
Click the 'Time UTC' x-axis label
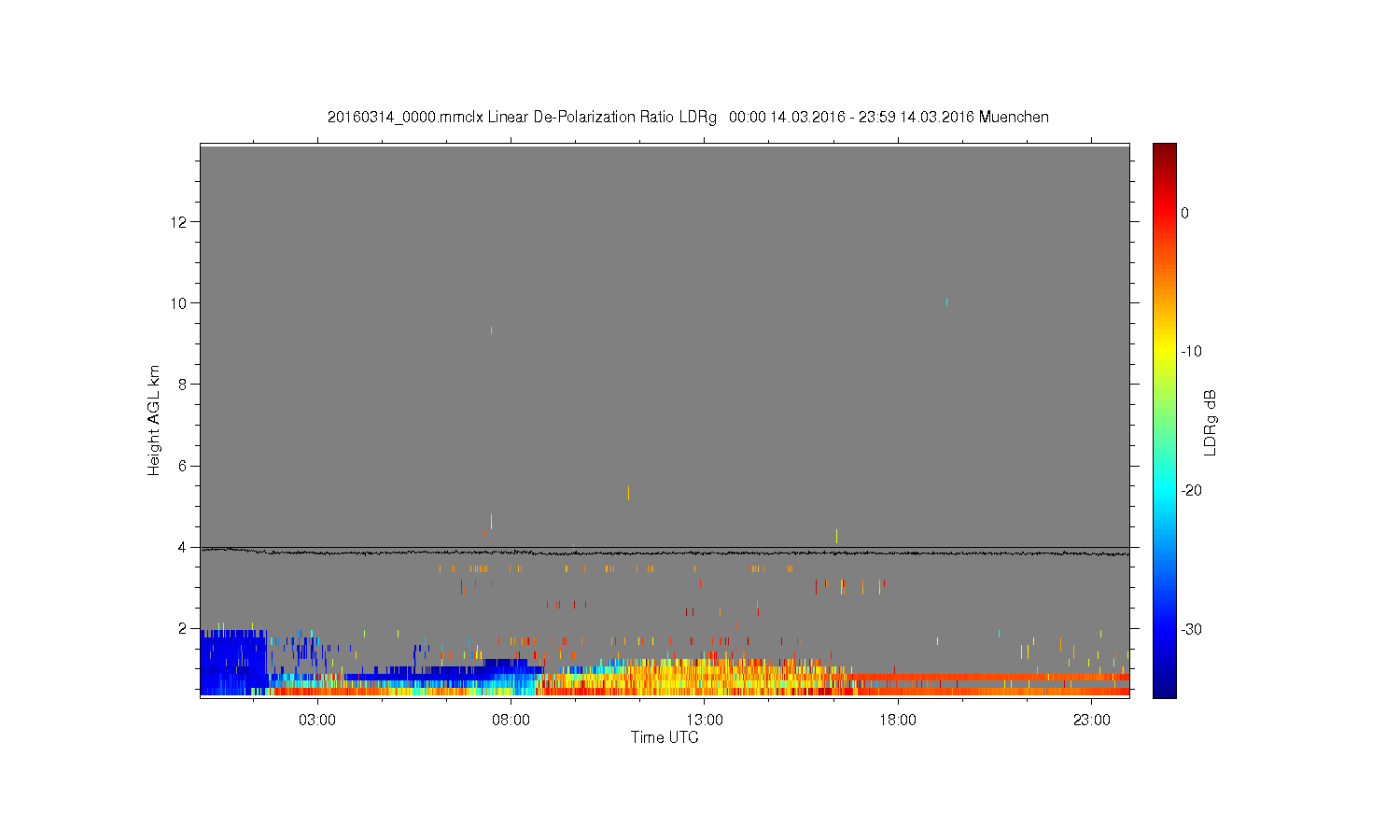[665, 737]
